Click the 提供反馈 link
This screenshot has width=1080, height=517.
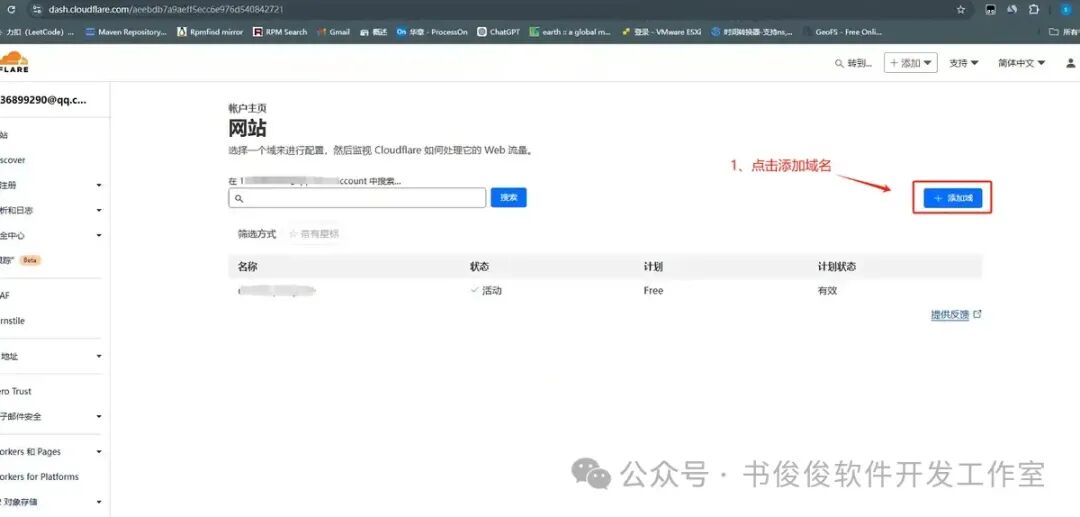pyautogui.click(x=950, y=315)
